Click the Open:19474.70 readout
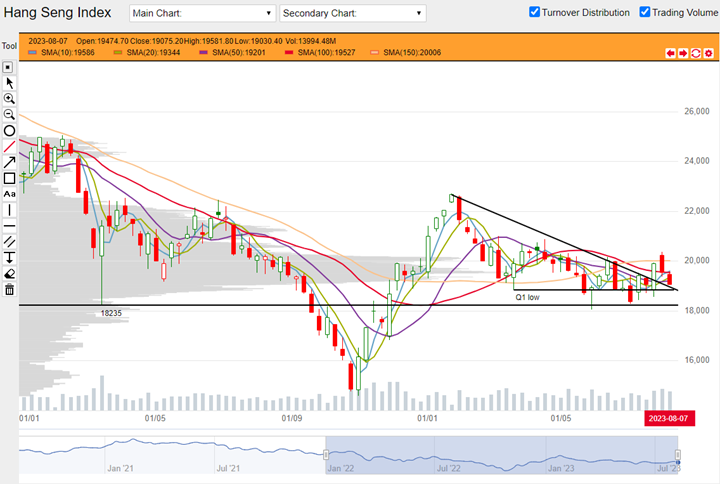This screenshot has width=720, height=484. pyautogui.click(x=102, y=41)
